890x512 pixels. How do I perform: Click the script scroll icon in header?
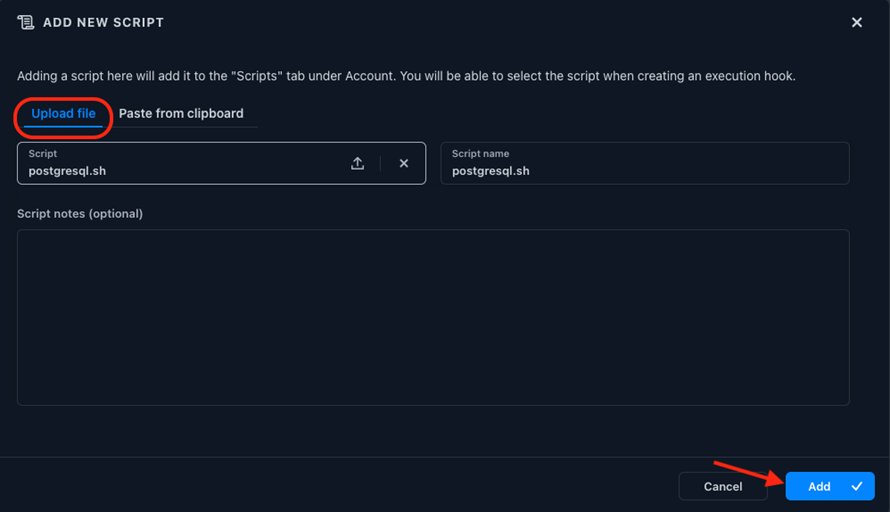(x=26, y=22)
